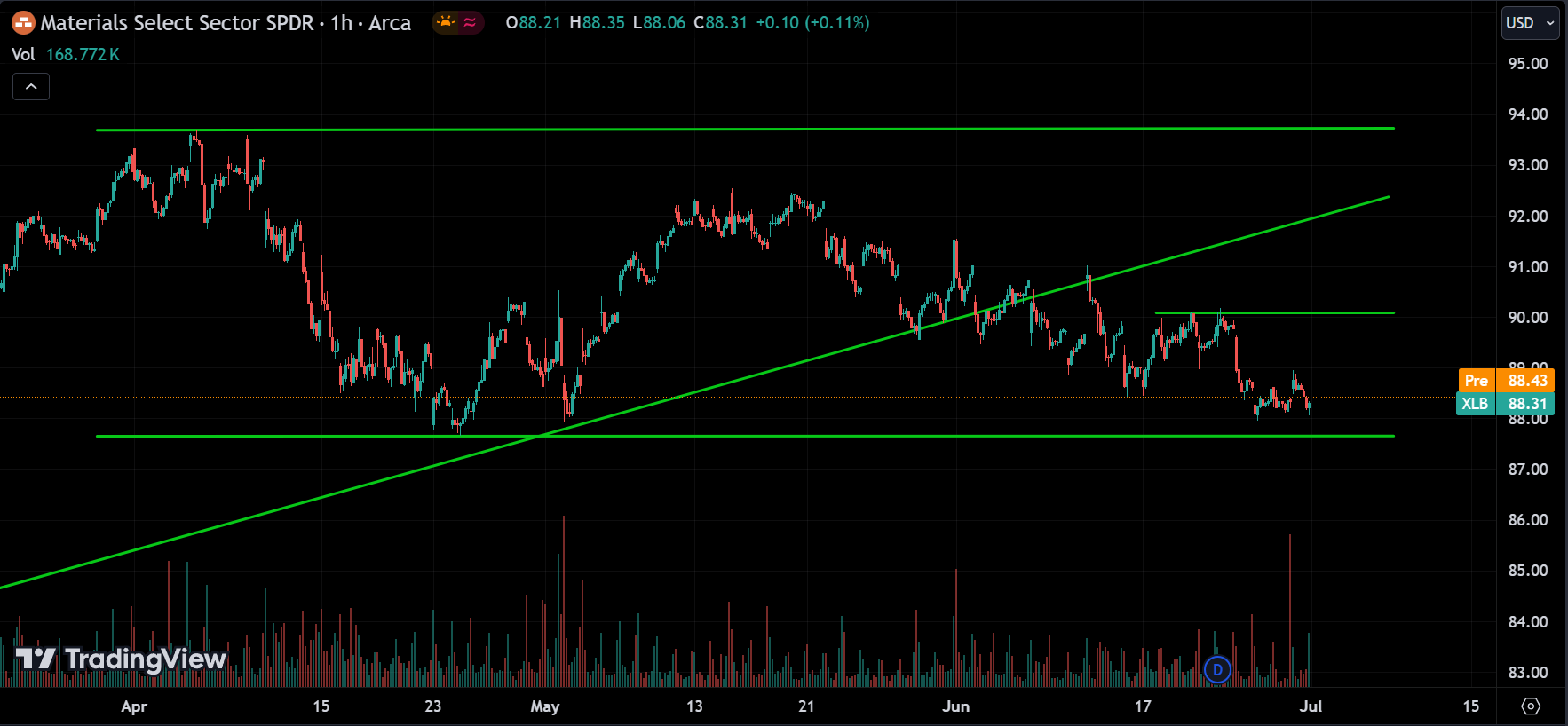Click the pre-market session sun icon
The width and height of the screenshot is (1568, 726).
tap(446, 22)
